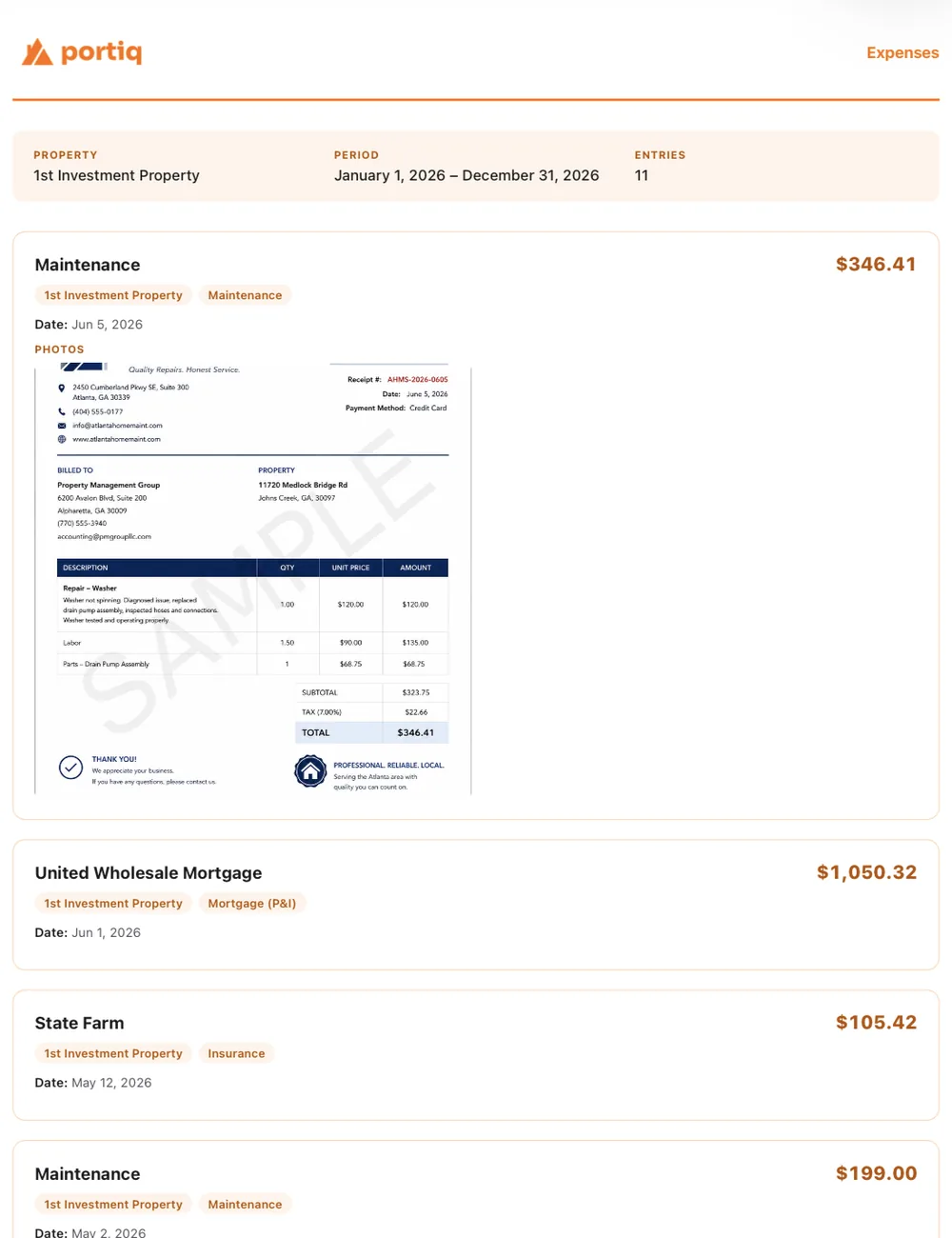The image size is (952, 1238).
Task: Click 1st Investment Property tag on United Wholesale entry
Action: [113, 903]
